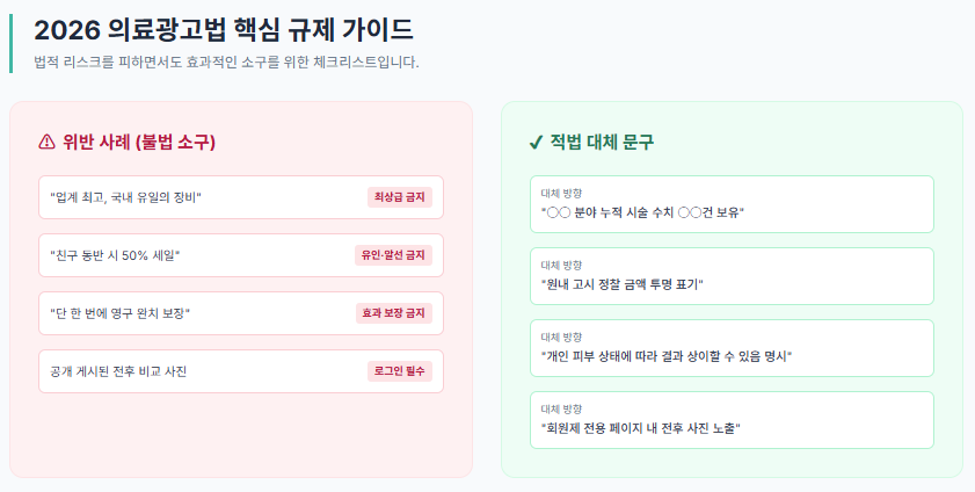Click the 위반 사례 (불법 소구) heading
The image size is (975, 492).
(x=139, y=142)
